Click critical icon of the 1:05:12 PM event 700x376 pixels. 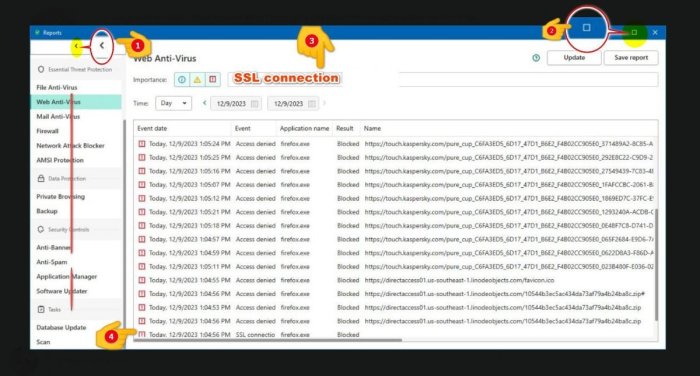click(142, 198)
